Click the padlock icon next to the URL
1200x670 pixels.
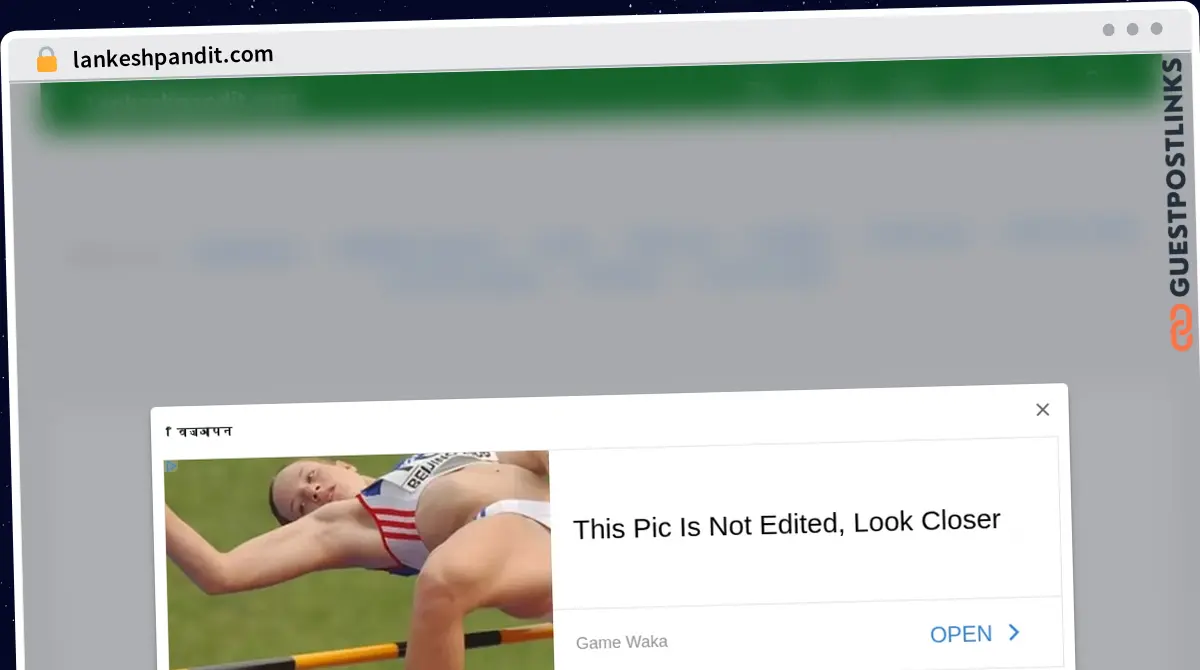point(46,60)
